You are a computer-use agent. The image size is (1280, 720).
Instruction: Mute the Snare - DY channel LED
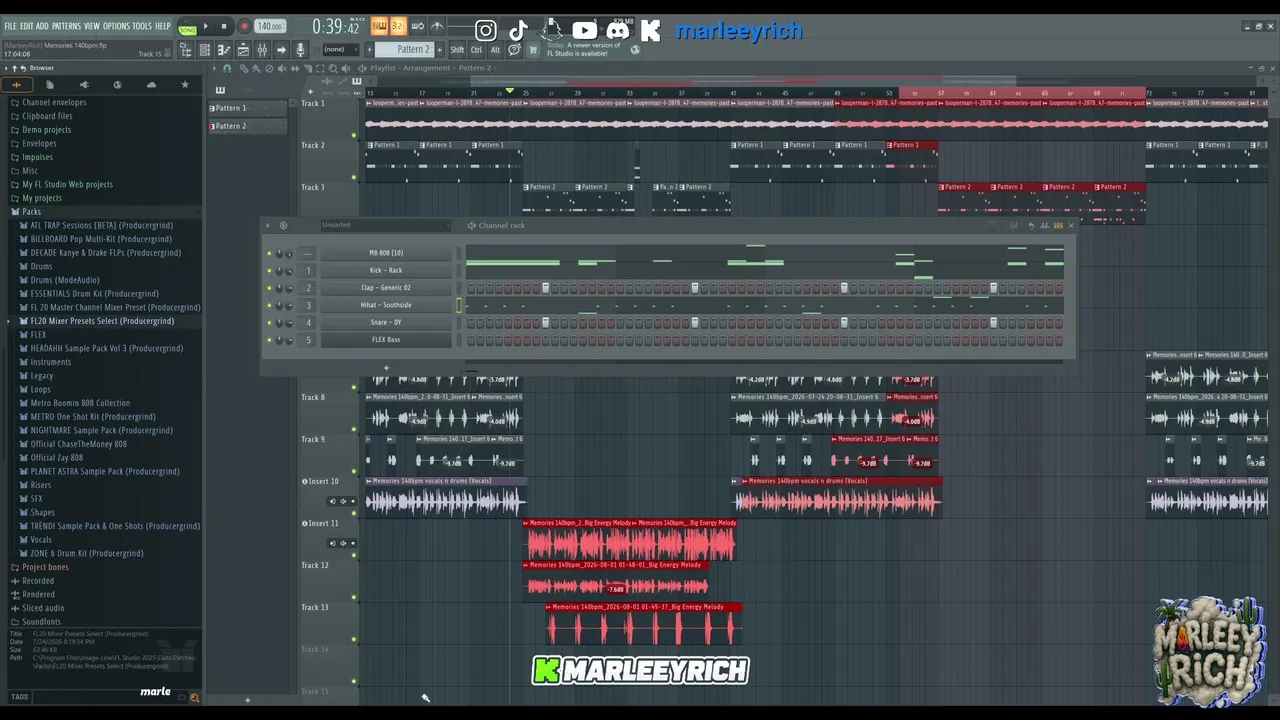coord(269,322)
